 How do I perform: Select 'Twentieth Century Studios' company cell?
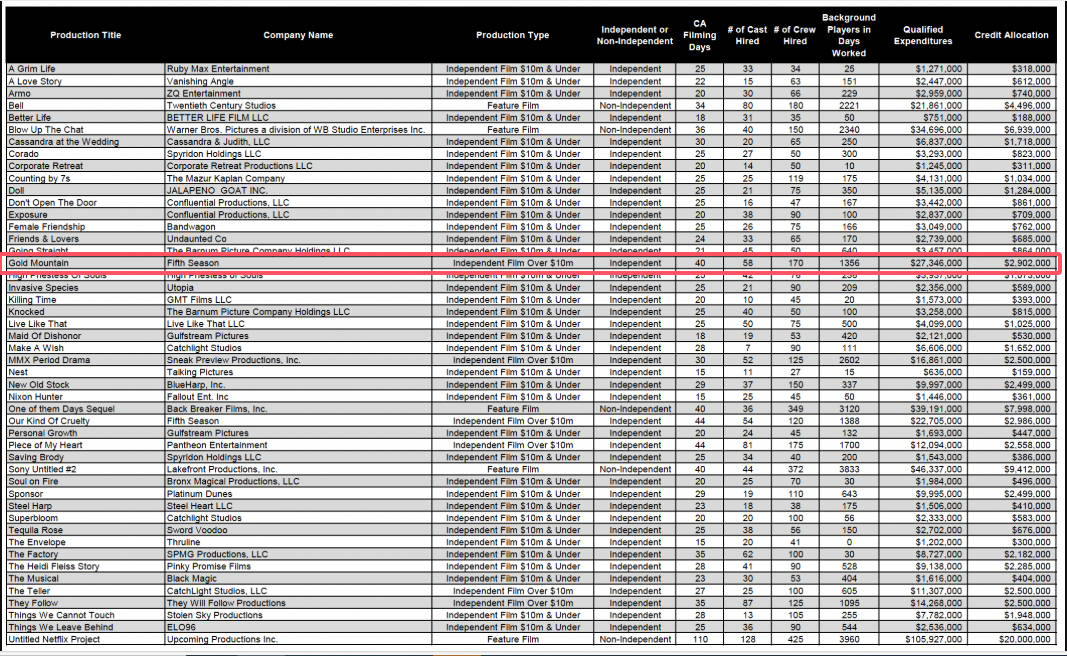(x=298, y=105)
